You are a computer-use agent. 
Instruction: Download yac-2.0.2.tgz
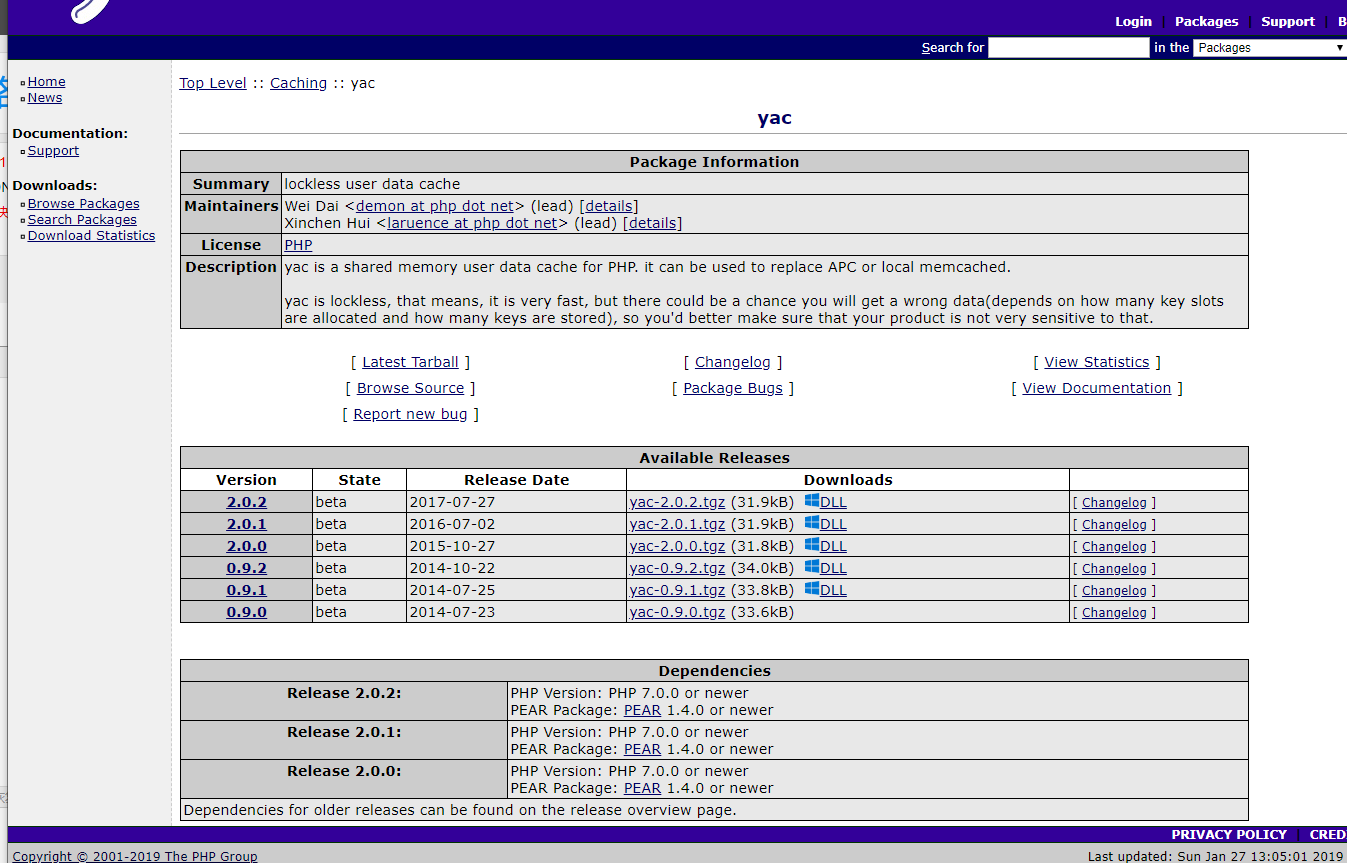point(677,502)
